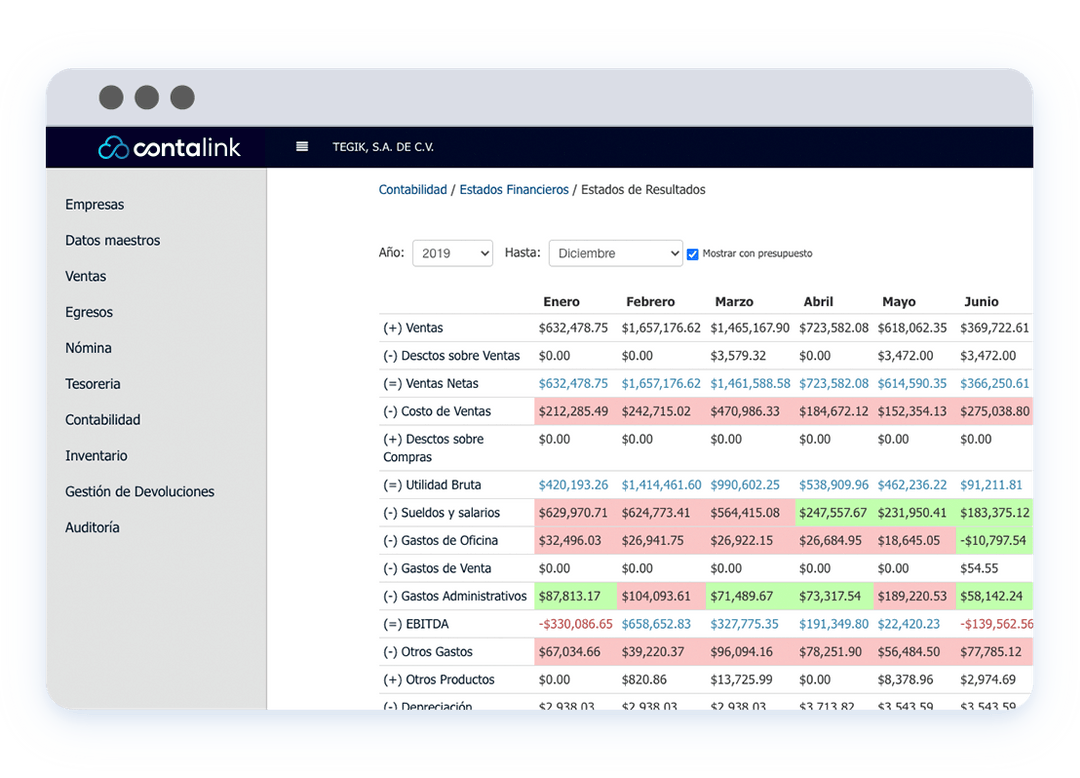The image size is (1080, 778).
Task: Uncheck 'Mostrar con presupuesto'
Action: click(x=692, y=253)
